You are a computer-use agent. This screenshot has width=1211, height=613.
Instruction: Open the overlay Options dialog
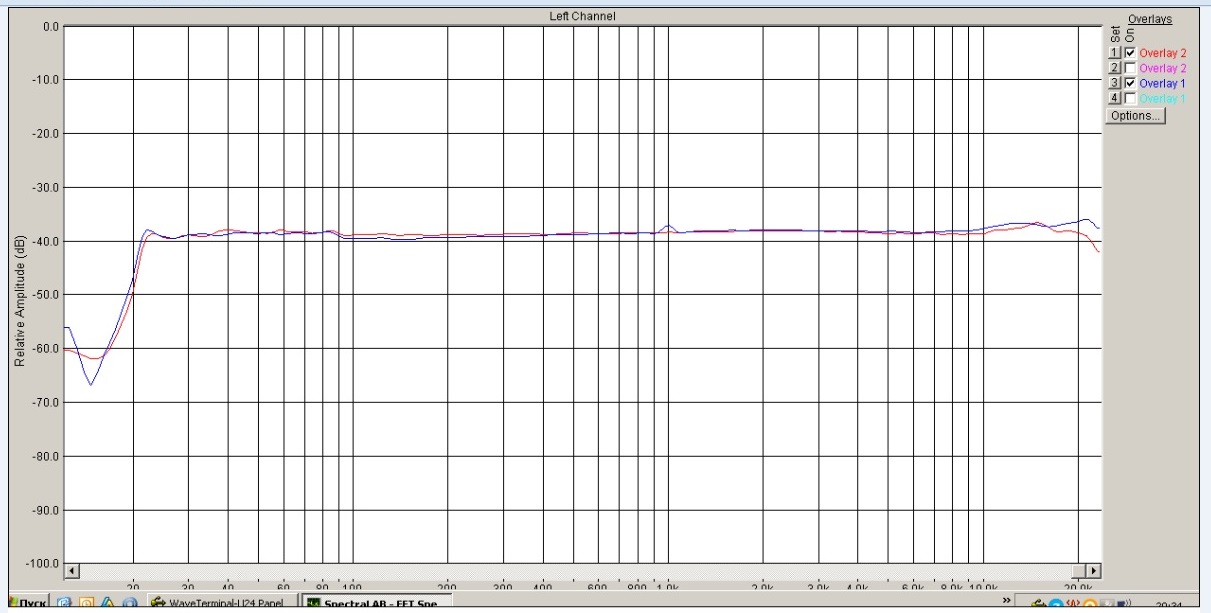click(x=1135, y=116)
